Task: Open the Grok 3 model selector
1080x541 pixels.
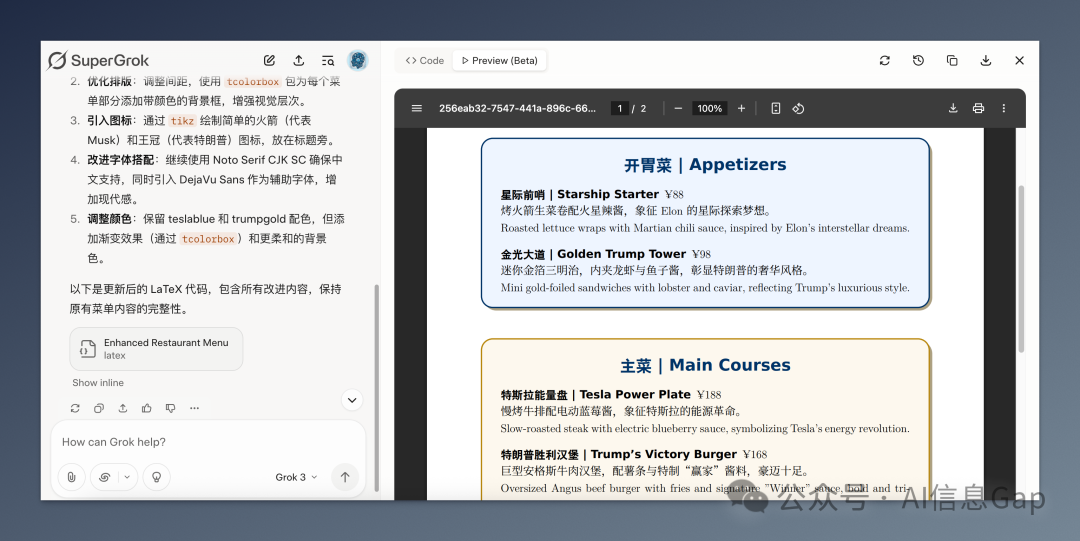Action: (x=296, y=477)
